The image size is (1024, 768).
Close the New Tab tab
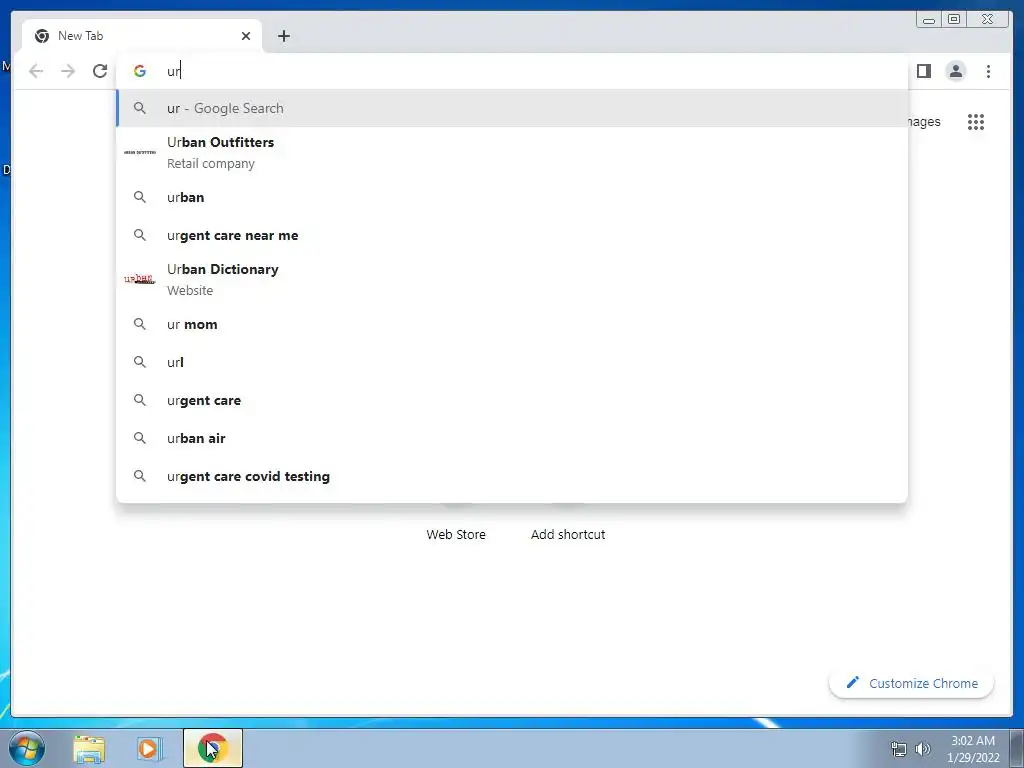click(x=246, y=36)
